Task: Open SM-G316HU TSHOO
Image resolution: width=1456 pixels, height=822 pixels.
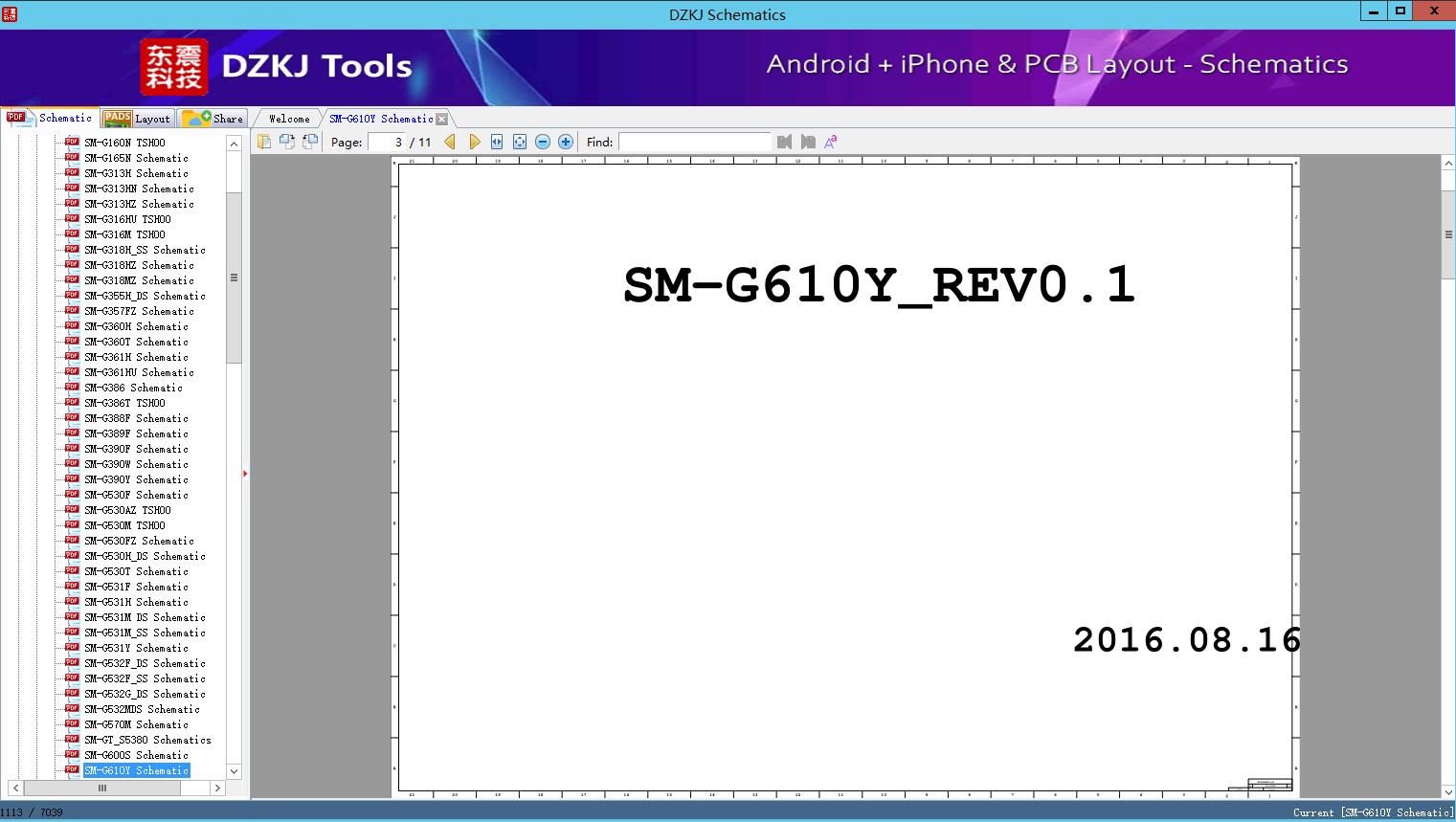Action: (x=127, y=219)
